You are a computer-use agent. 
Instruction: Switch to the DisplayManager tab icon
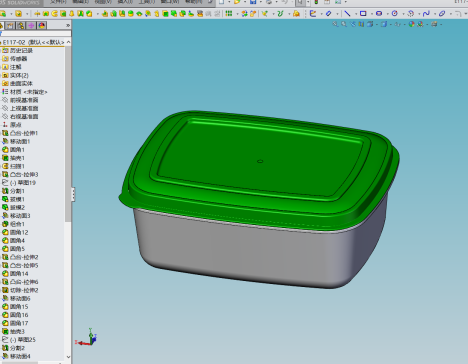tap(42, 25)
